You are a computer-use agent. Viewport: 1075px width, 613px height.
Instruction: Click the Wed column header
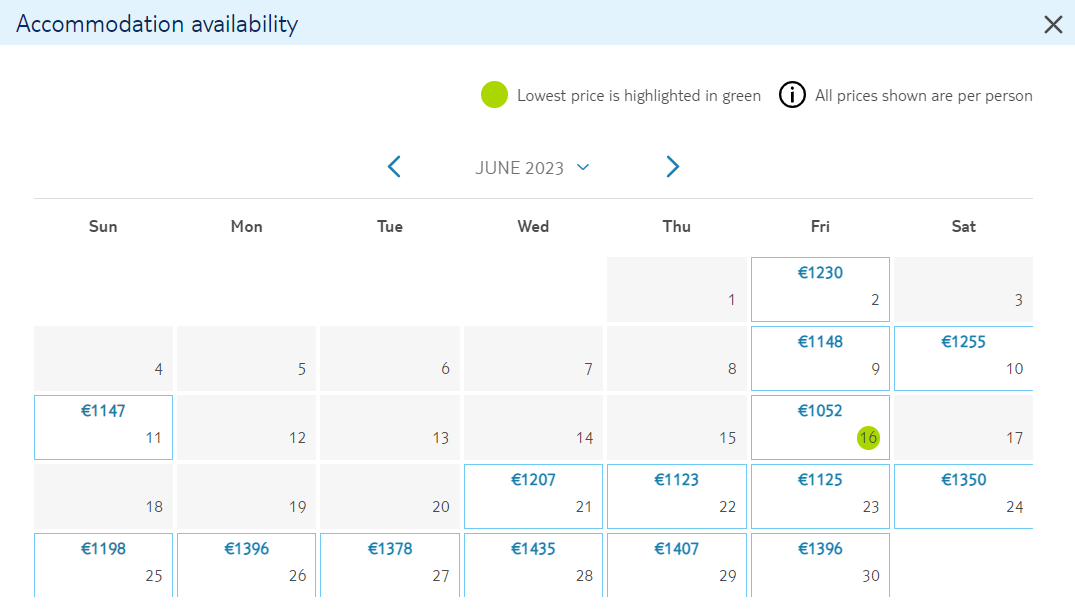tap(533, 226)
